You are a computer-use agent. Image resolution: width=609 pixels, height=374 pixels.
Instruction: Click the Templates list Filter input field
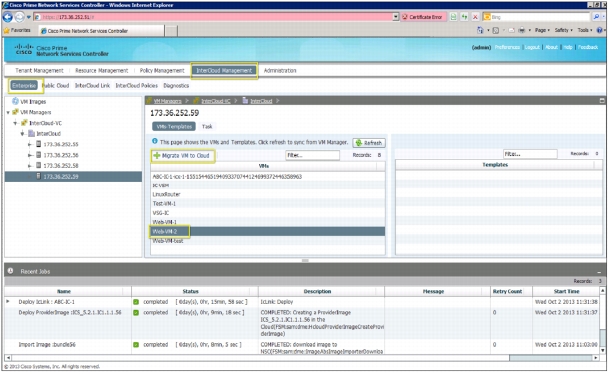coord(530,154)
